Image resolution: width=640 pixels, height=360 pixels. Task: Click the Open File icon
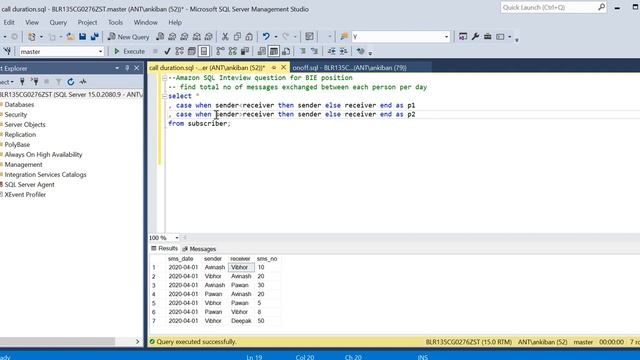point(70,37)
